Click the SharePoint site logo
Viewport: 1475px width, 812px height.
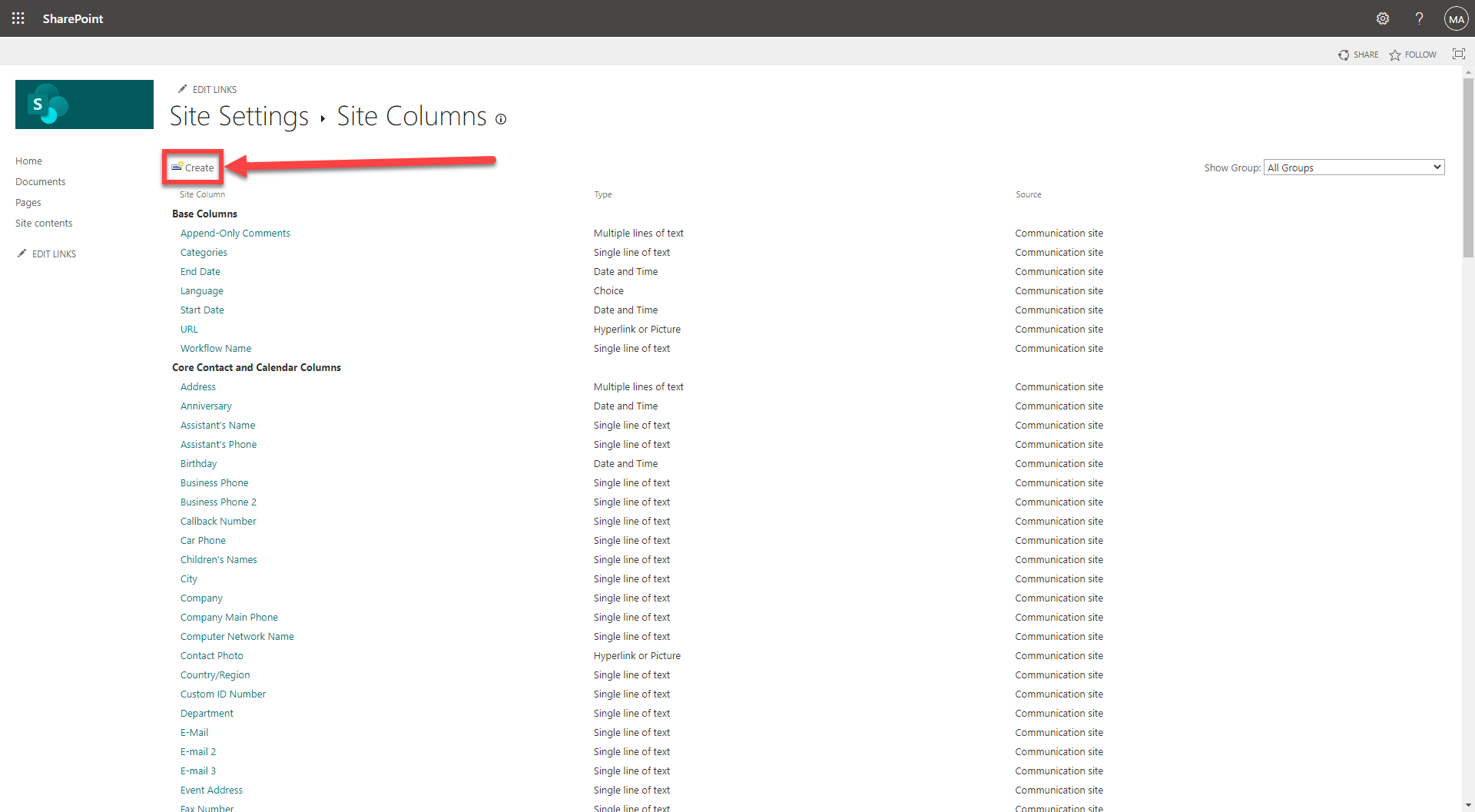85,104
